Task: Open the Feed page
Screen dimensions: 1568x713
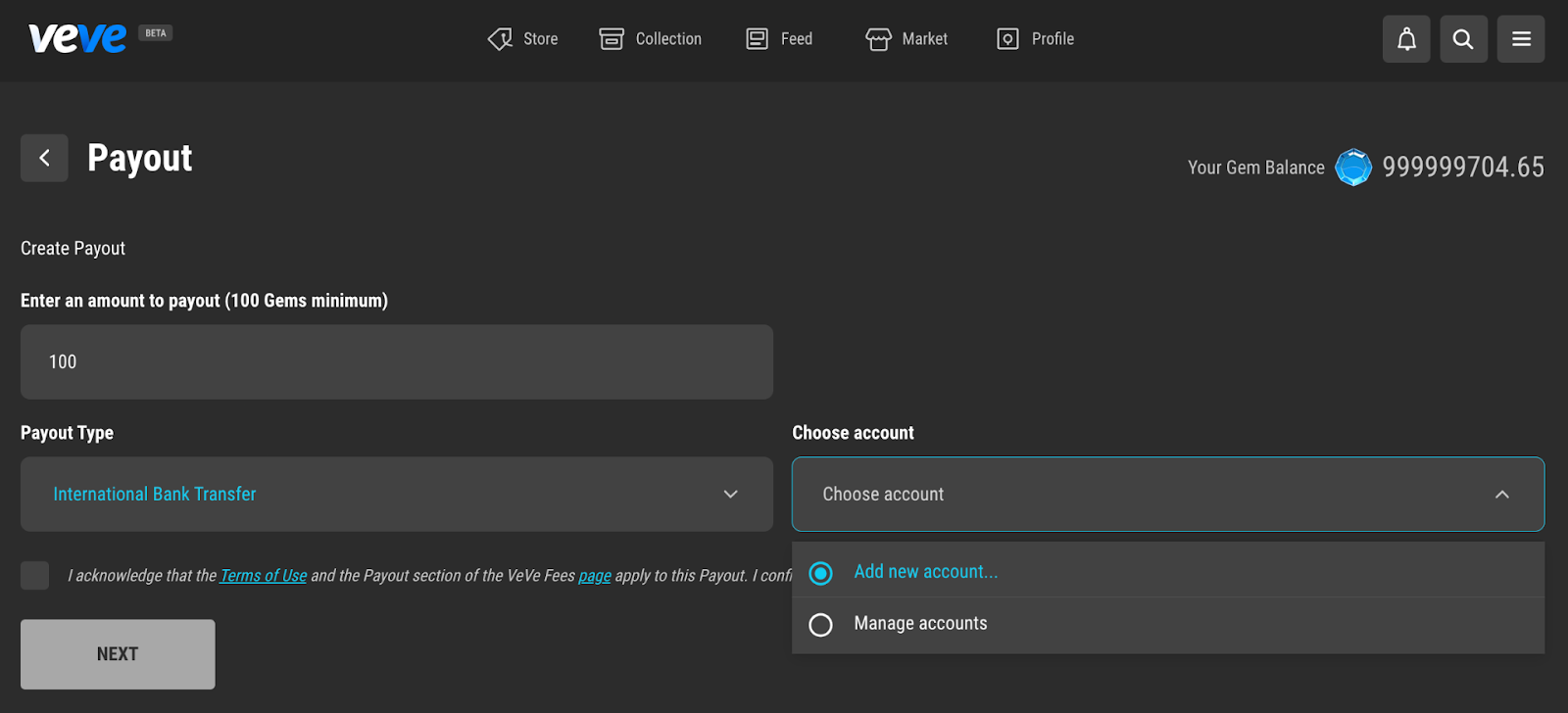Action: (x=779, y=39)
